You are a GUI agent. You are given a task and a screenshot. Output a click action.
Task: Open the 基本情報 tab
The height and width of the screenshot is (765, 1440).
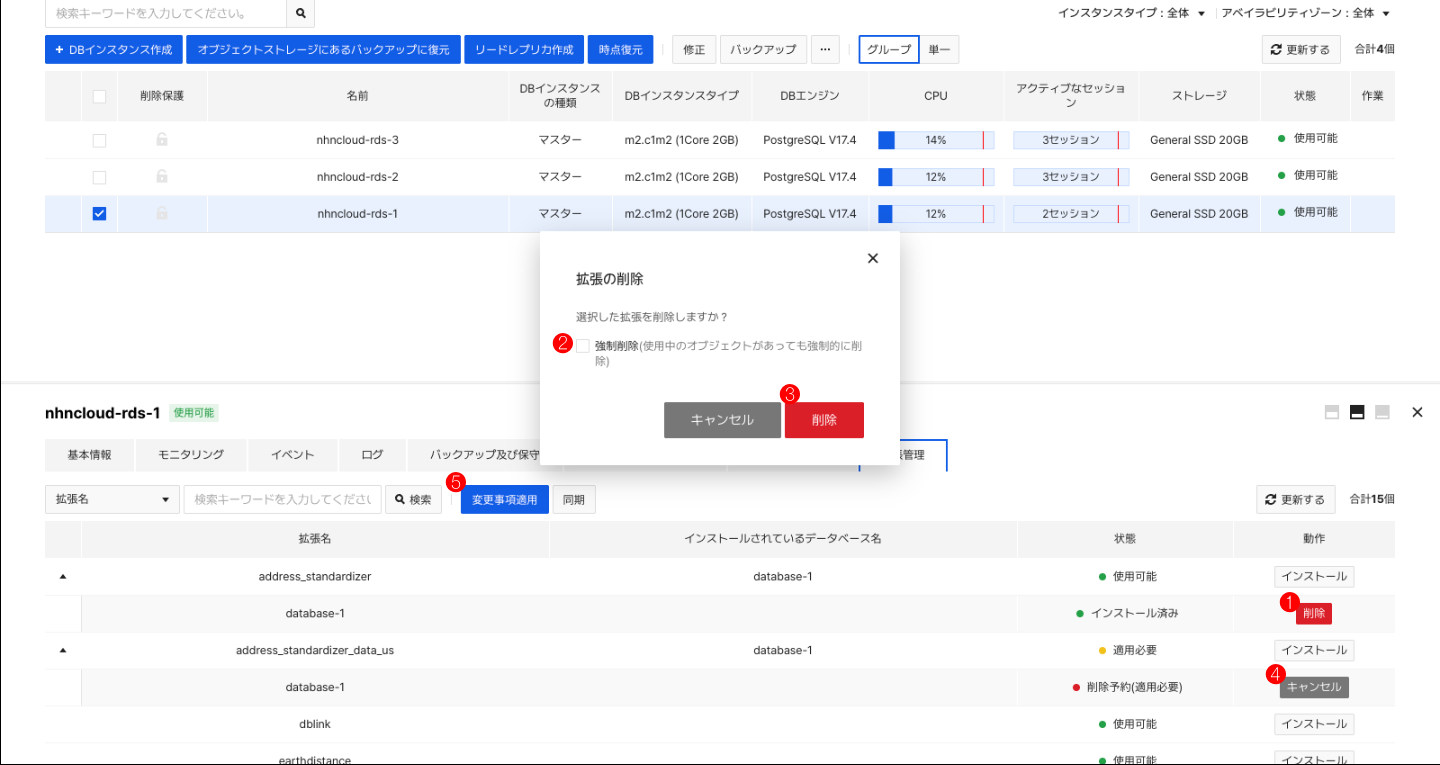[x=89, y=454]
